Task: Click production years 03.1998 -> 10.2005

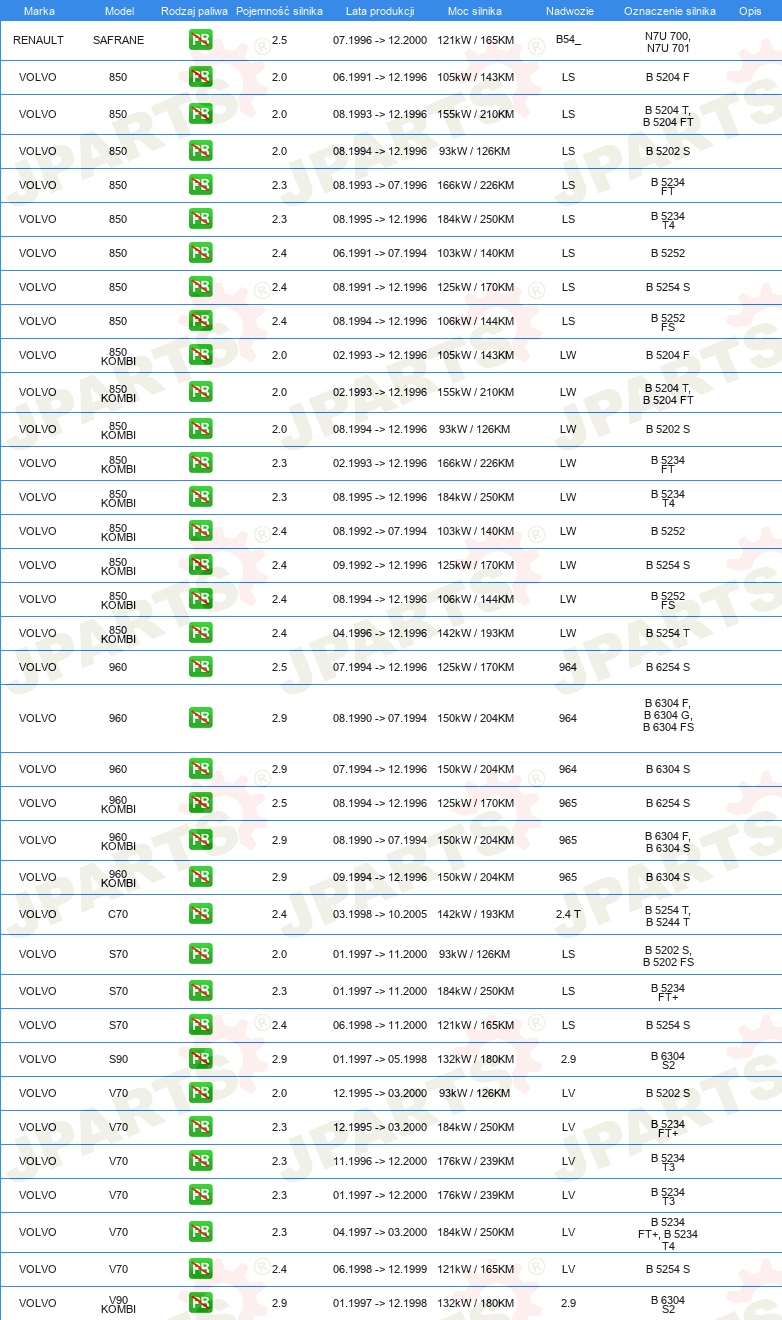Action: 380,914
